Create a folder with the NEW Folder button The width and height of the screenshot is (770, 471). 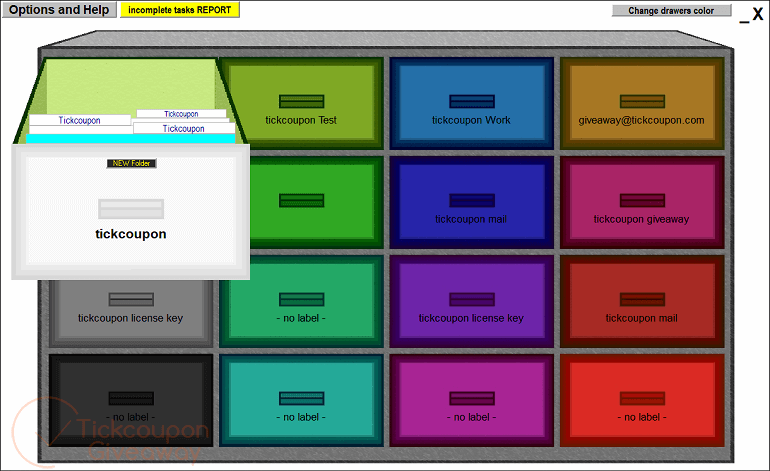coord(132,163)
